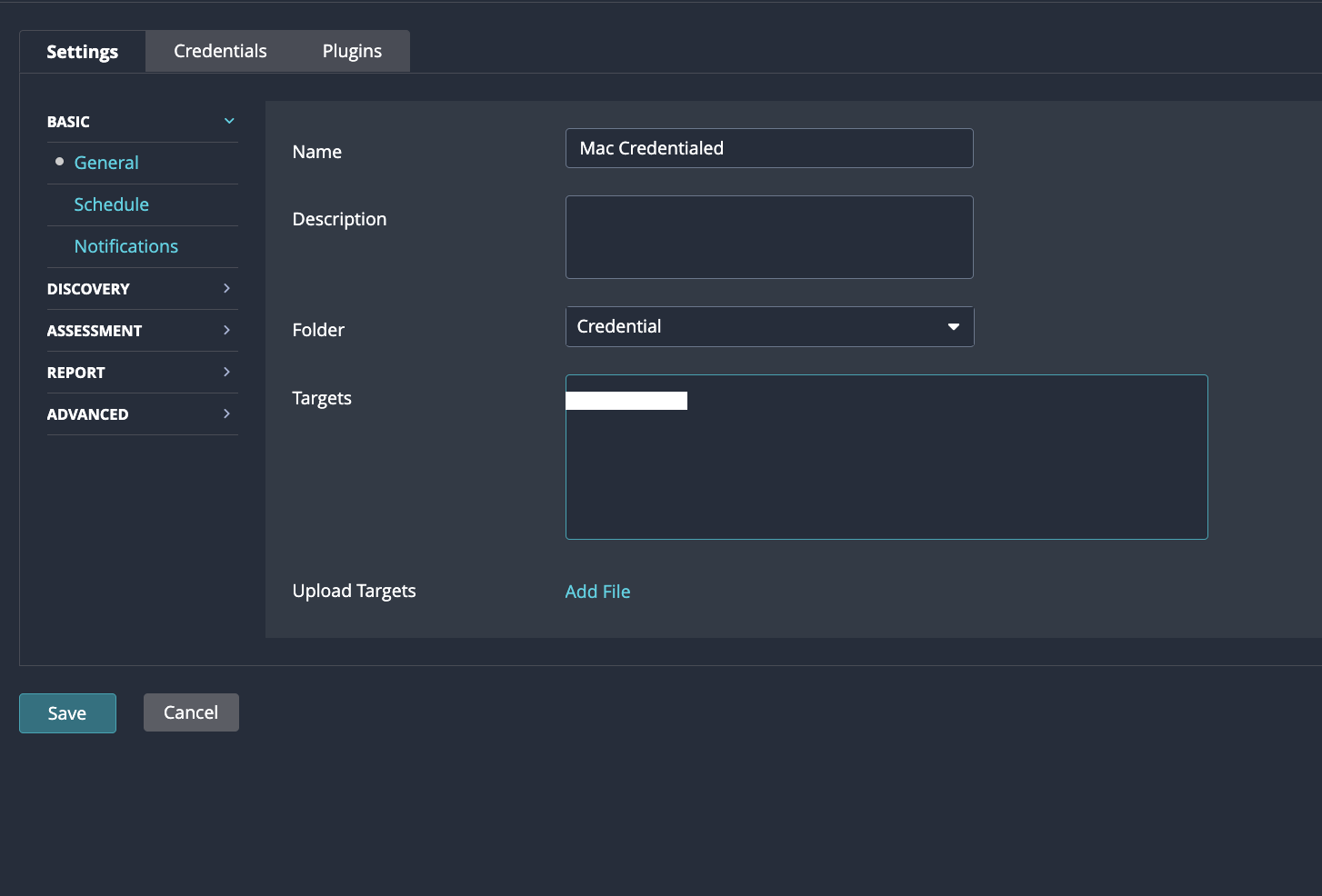Click the chevron next to BASIC
Image resolution: width=1322 pixels, height=896 pixels.
click(x=228, y=121)
